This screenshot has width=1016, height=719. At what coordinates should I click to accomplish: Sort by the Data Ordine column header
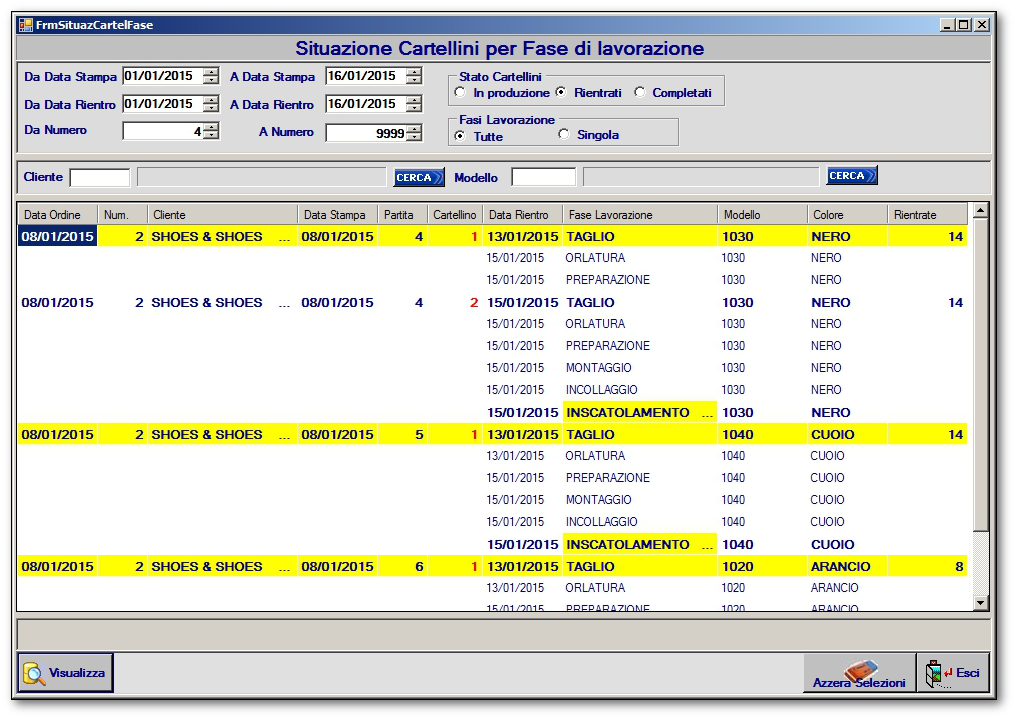[58, 214]
